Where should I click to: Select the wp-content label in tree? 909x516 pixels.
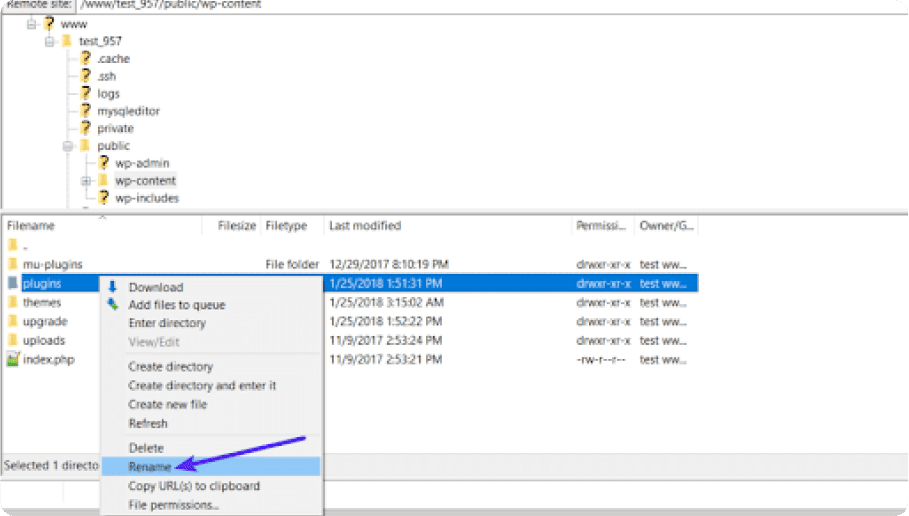tap(145, 181)
